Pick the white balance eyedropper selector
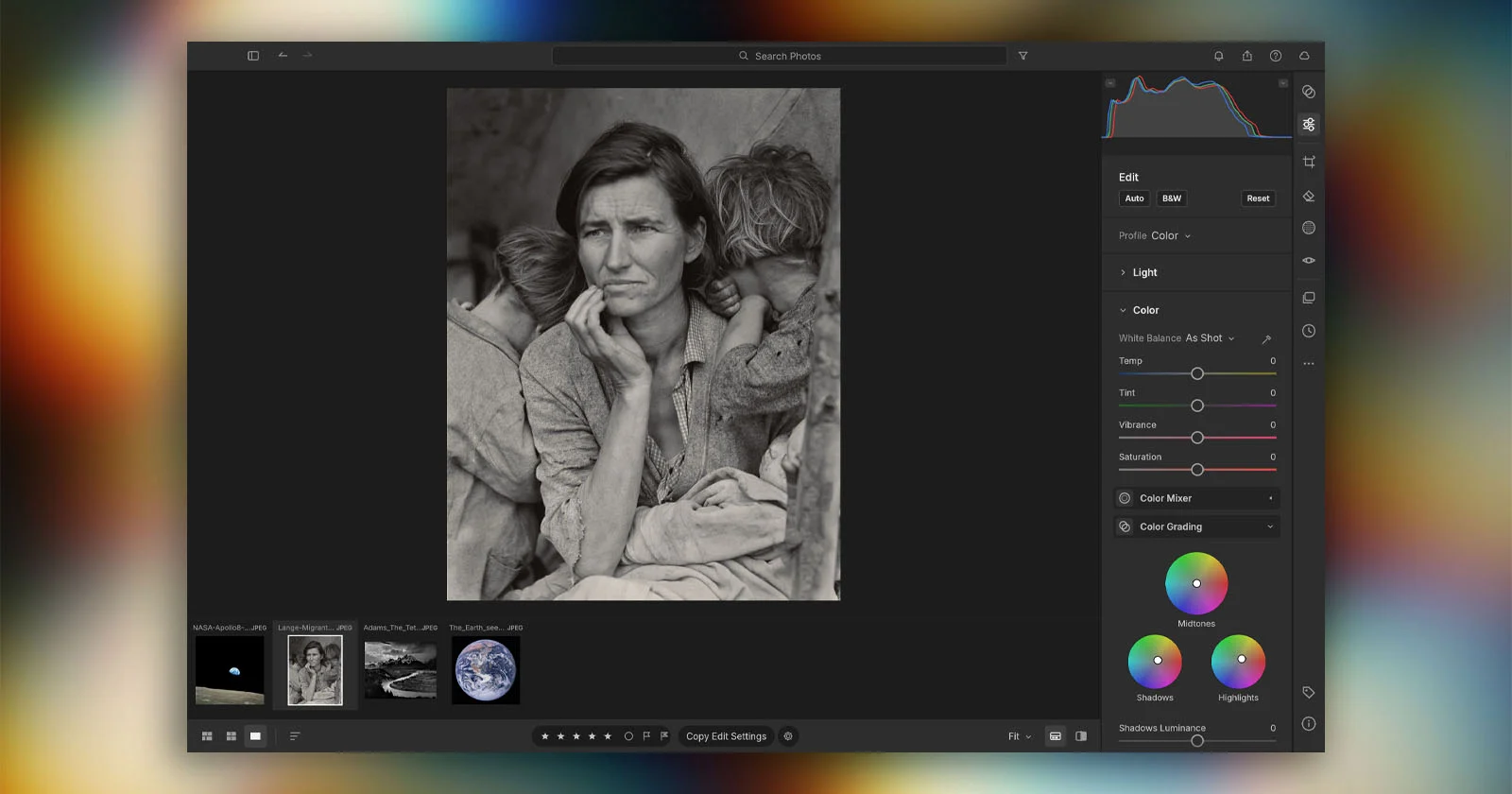The height and width of the screenshot is (794, 1512). coord(1266,338)
